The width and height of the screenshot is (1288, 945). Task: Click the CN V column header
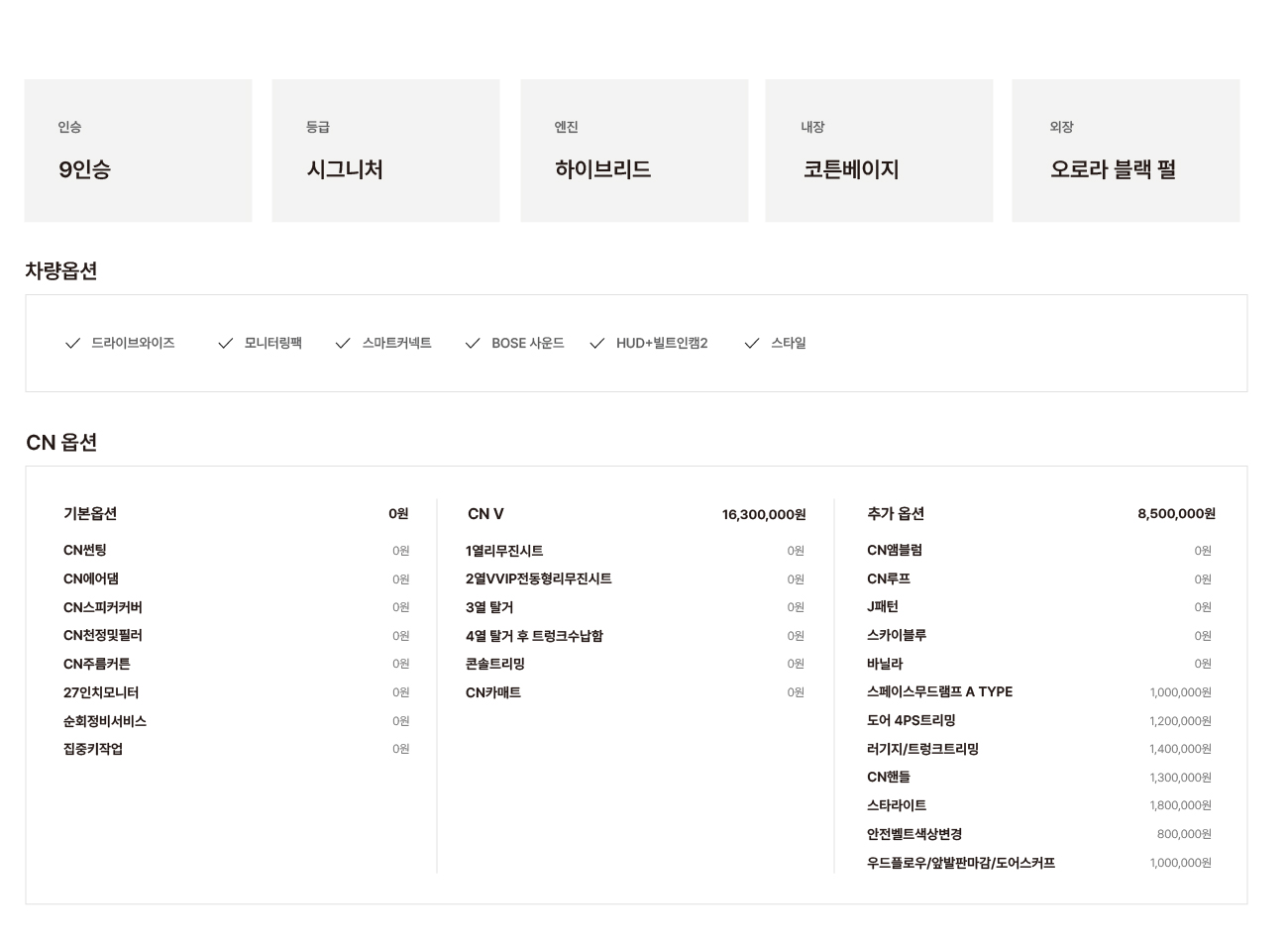coord(485,514)
